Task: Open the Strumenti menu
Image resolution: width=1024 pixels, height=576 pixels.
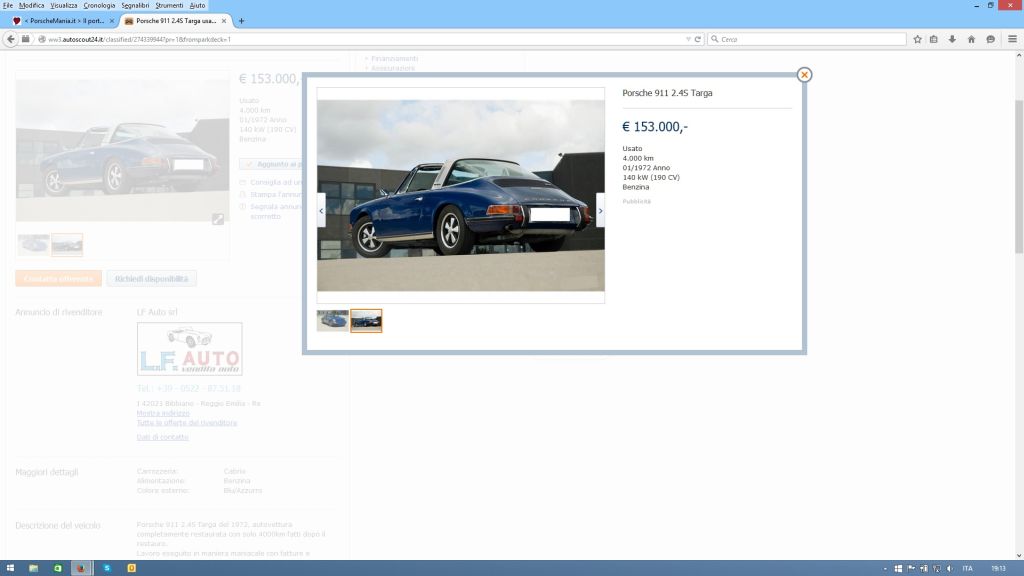Action: [169, 5]
